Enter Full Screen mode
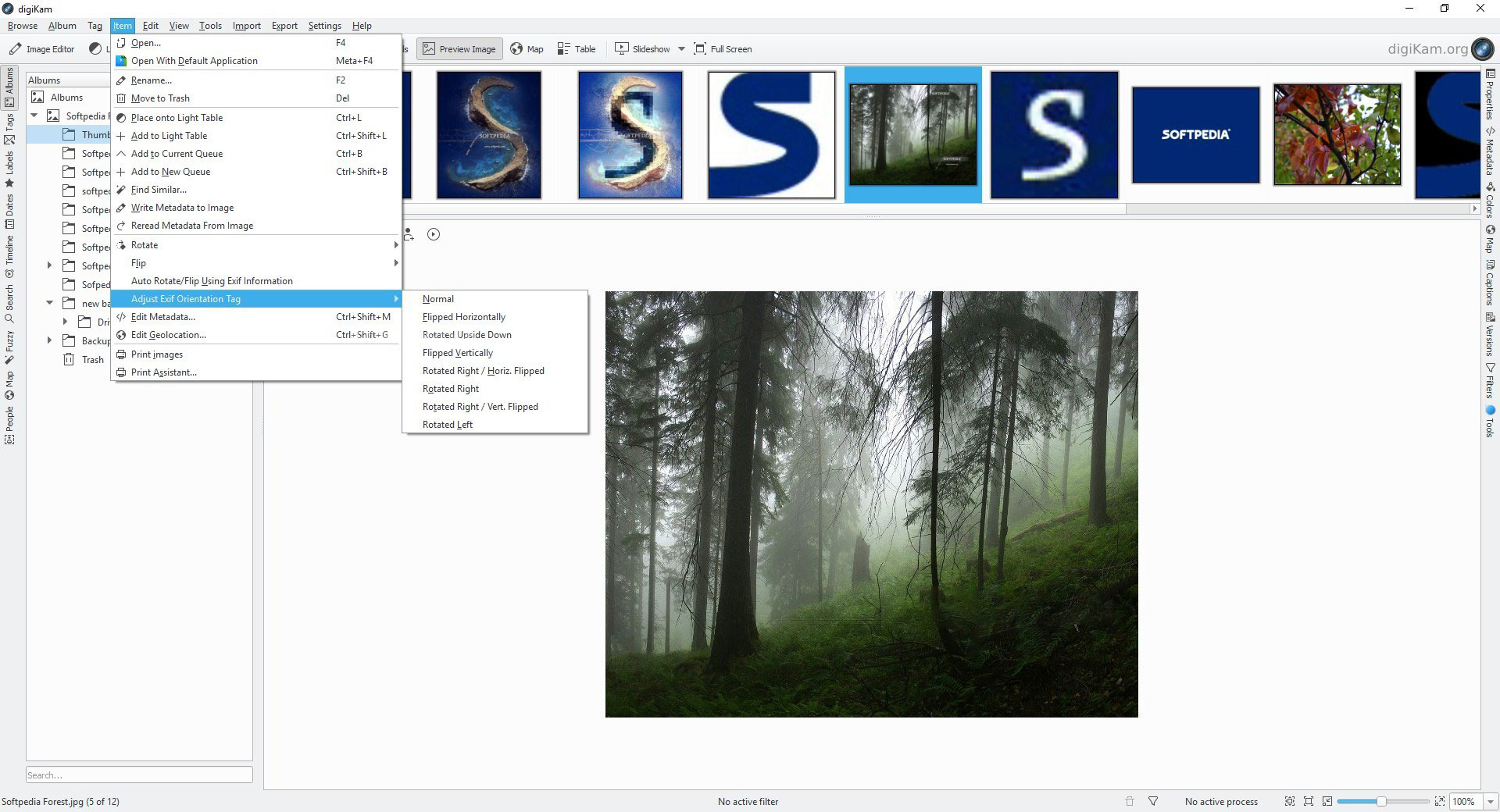The height and width of the screenshot is (812, 1500). tap(723, 49)
